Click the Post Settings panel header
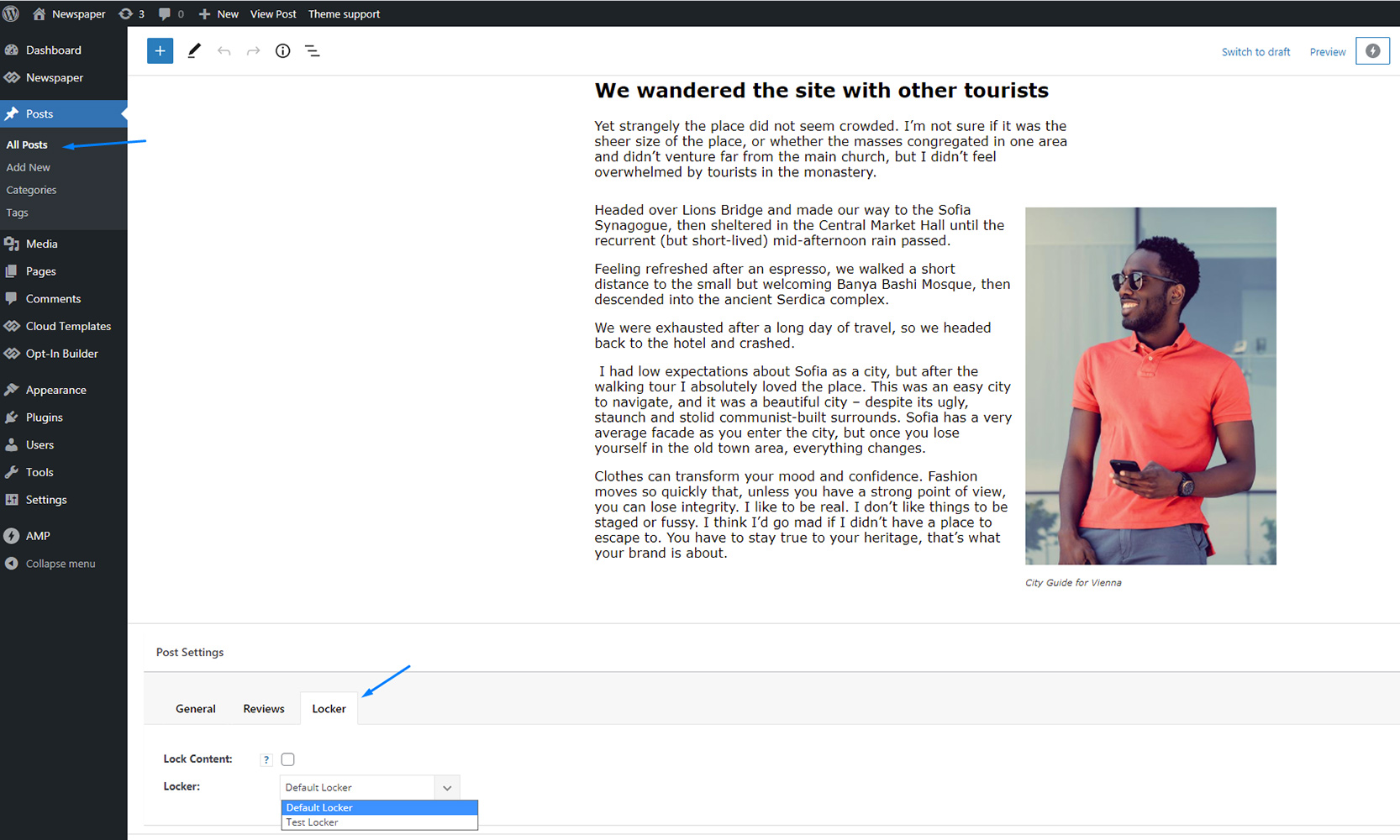Image resolution: width=1400 pixels, height=840 pixels. (x=190, y=652)
